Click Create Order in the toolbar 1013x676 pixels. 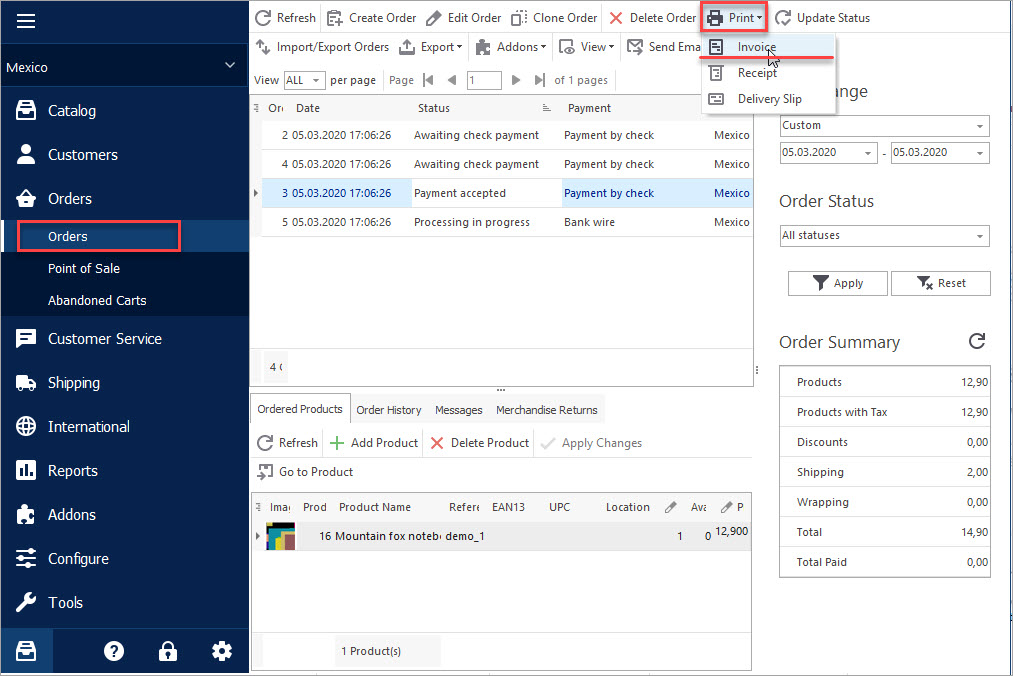(371, 17)
